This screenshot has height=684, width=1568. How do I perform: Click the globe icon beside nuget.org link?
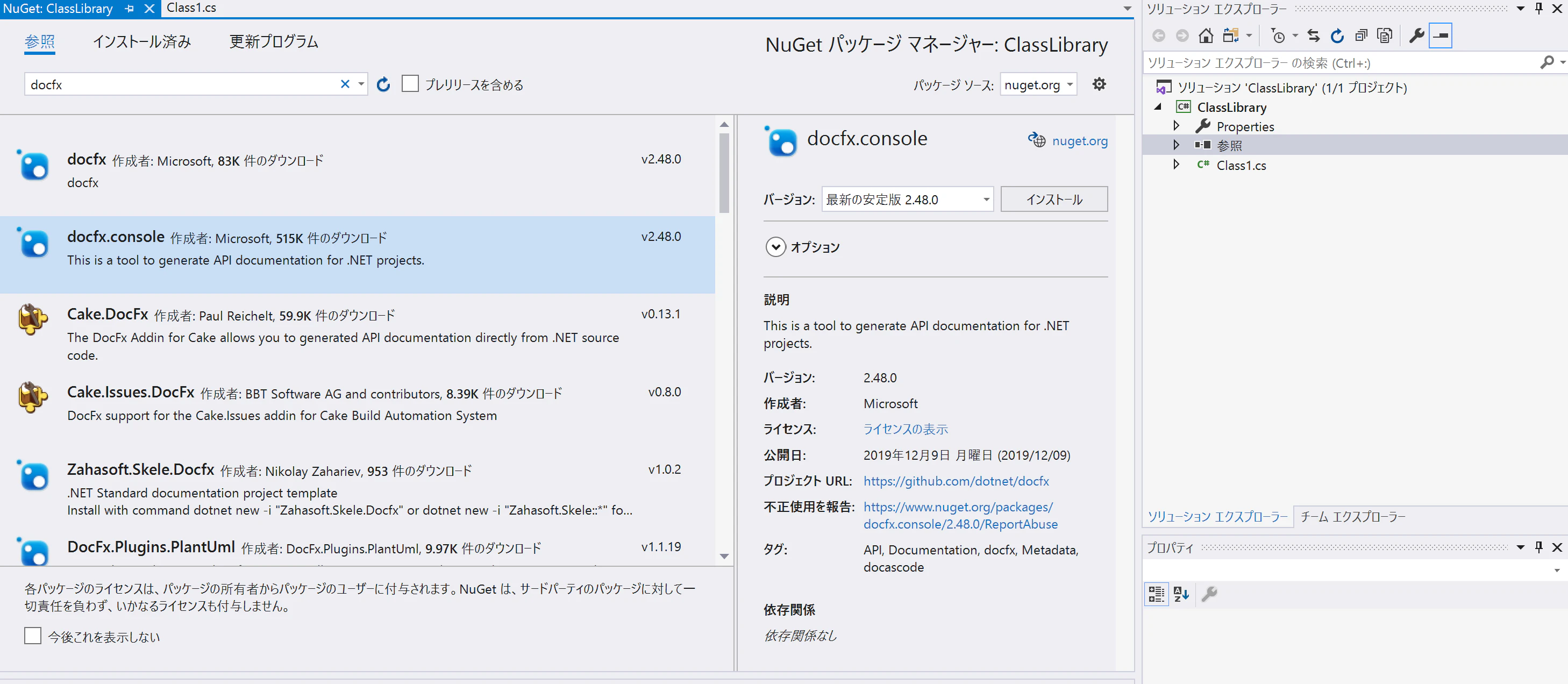(1036, 139)
